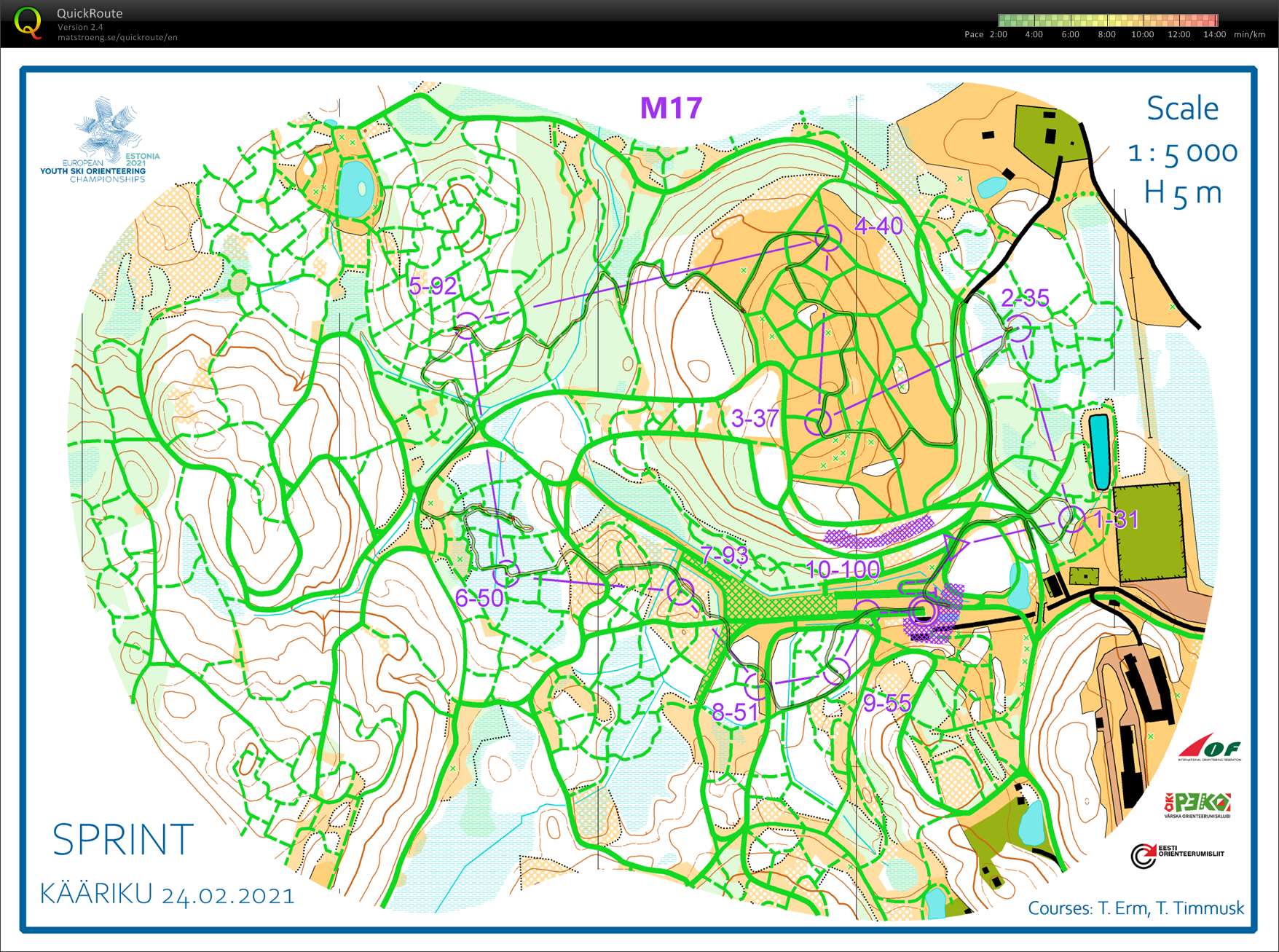Click the Eesti Orienteerumisliit logo

tap(1177, 855)
